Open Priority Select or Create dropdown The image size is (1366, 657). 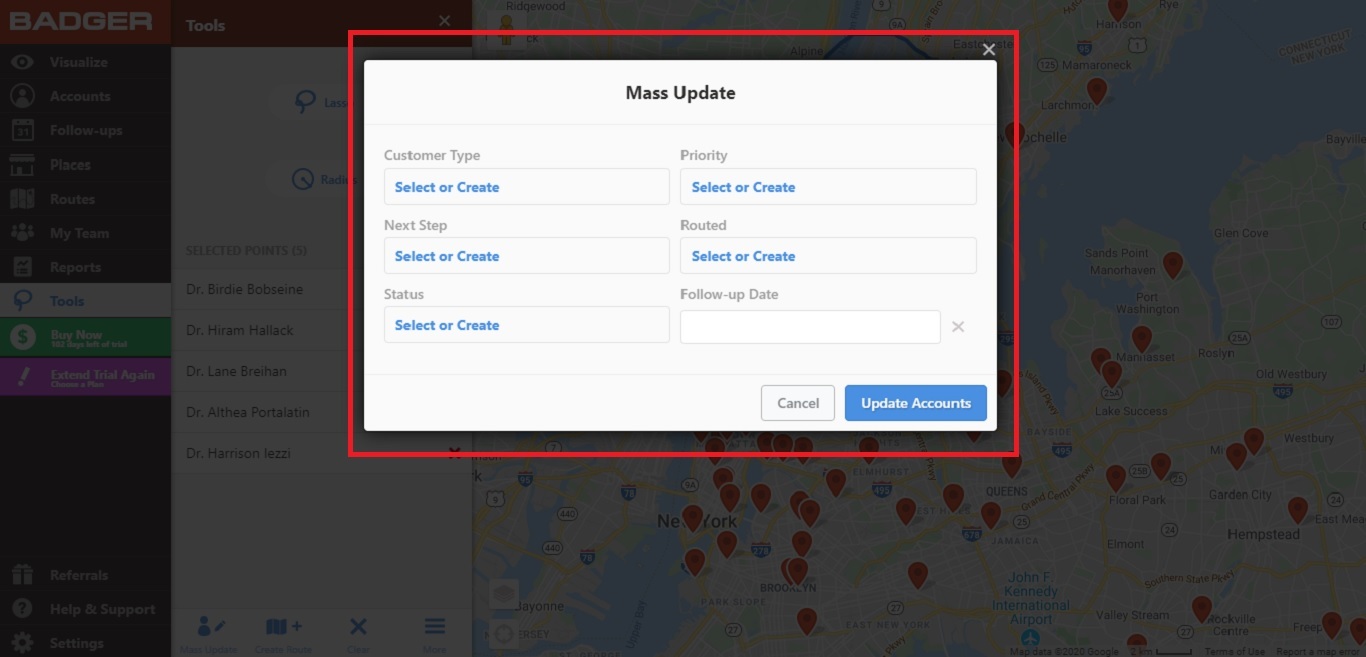click(828, 187)
